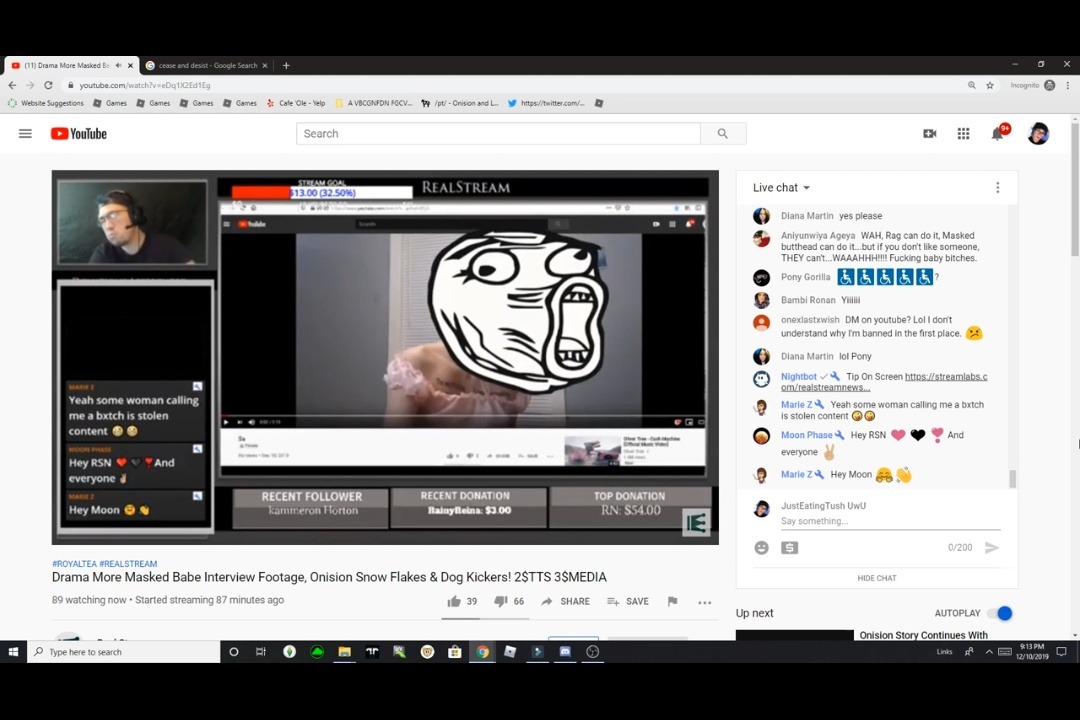Go to YouTube home via the logo
The image size is (1080, 720).
(x=79, y=134)
